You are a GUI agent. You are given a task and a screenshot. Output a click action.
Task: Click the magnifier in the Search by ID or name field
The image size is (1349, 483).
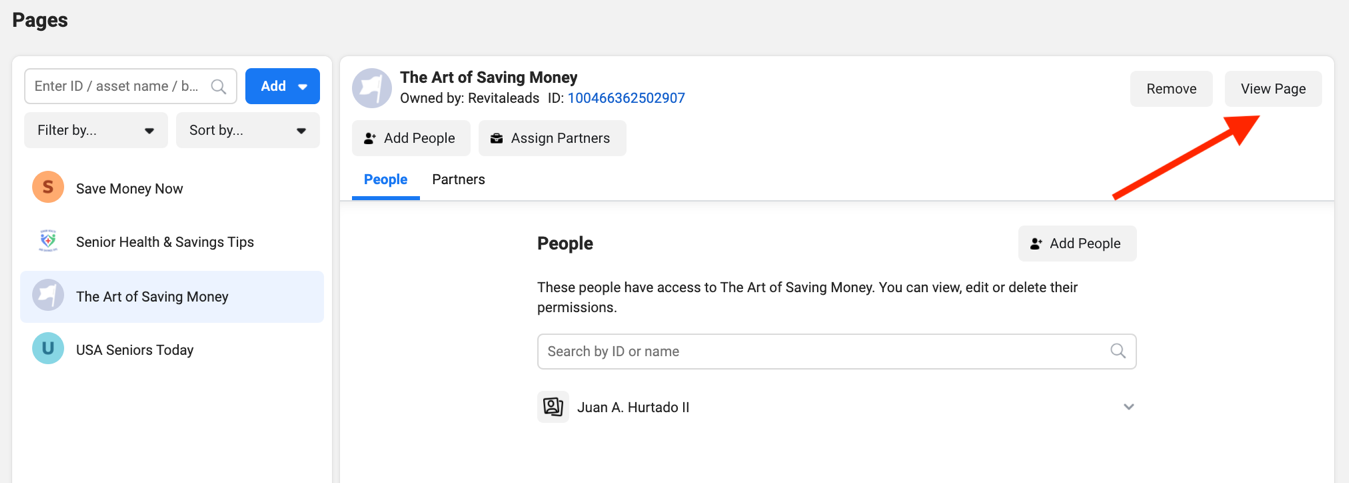1118,351
